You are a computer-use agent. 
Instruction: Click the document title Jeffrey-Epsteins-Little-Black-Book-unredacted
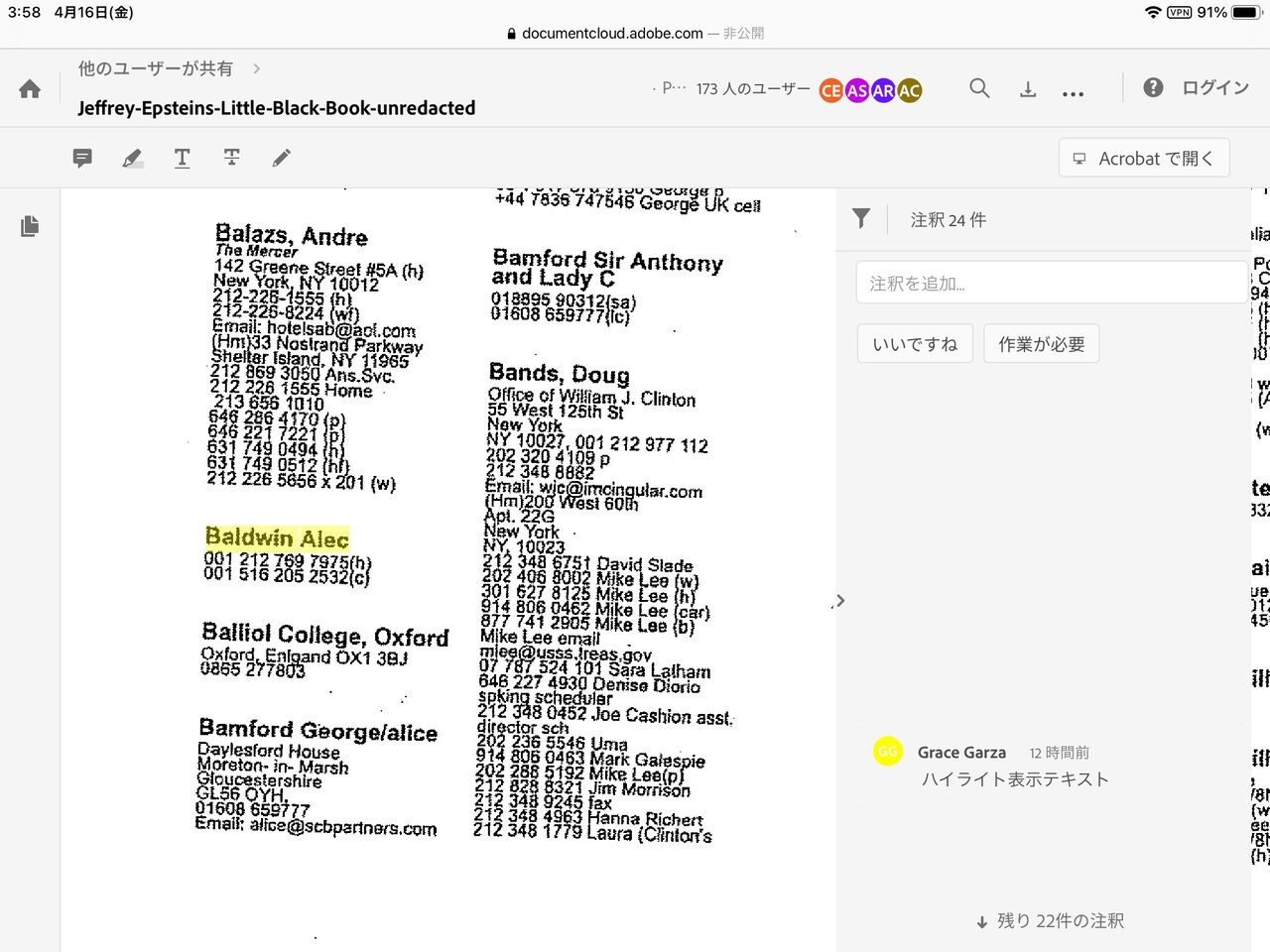coord(277,108)
